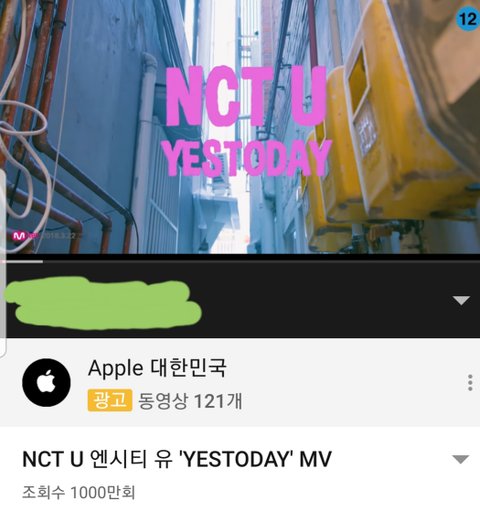Click the white played portion of progress bar

tap(22, 262)
